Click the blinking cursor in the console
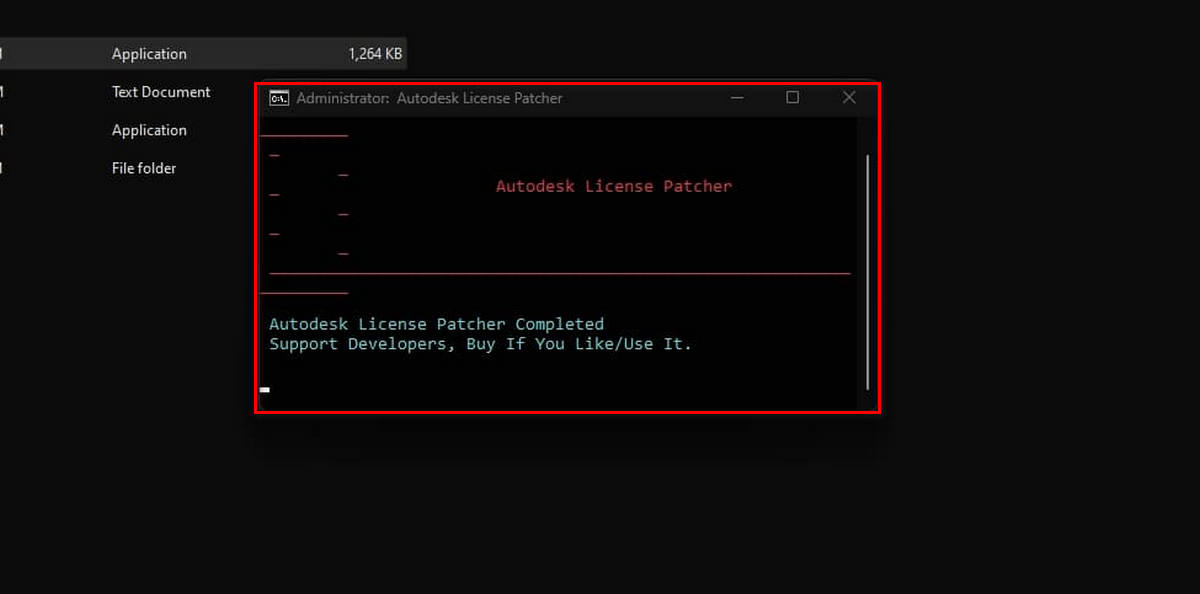1200x594 pixels. click(x=265, y=389)
